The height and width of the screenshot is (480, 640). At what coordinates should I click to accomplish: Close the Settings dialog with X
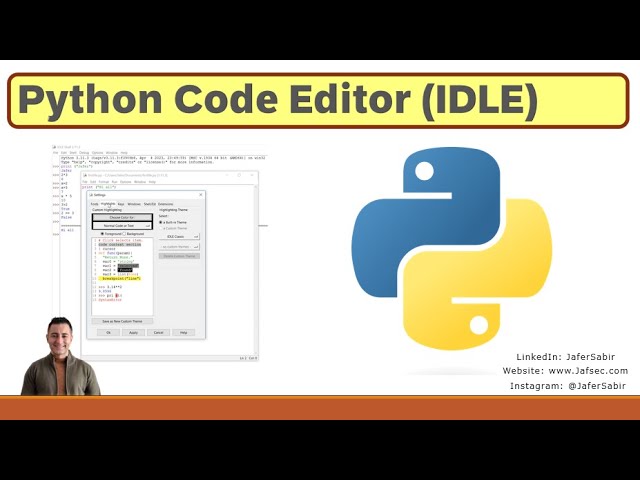(200, 195)
